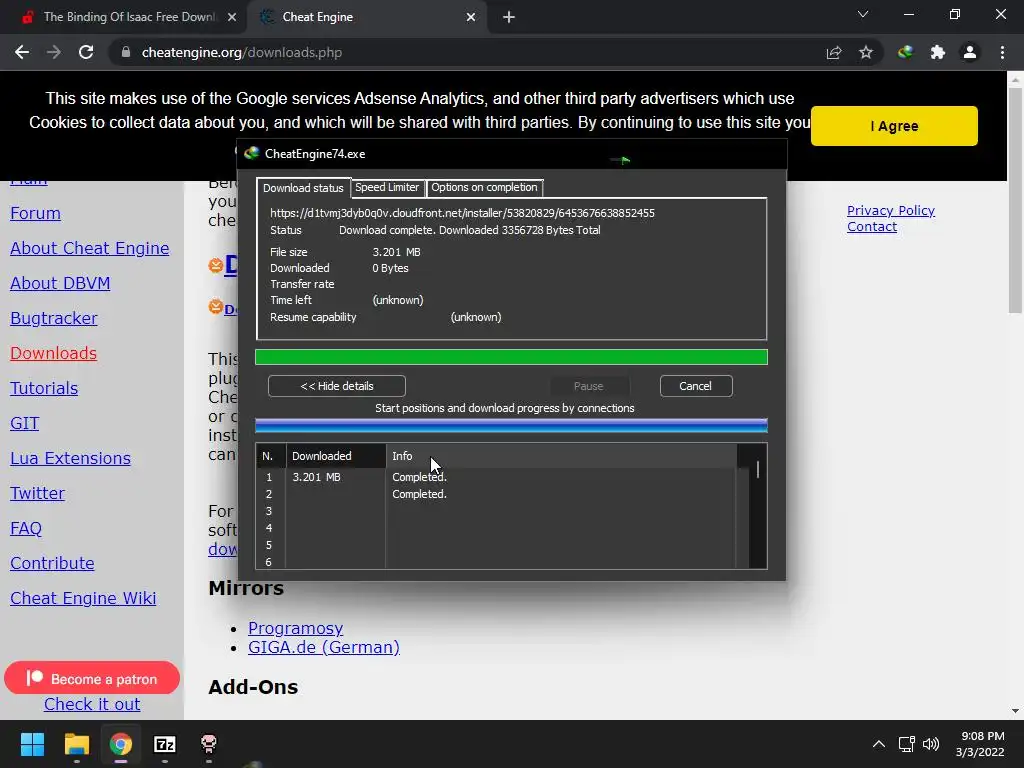Open the Windows Start menu
Viewport: 1024px width, 768px height.
pyautogui.click(x=32, y=744)
